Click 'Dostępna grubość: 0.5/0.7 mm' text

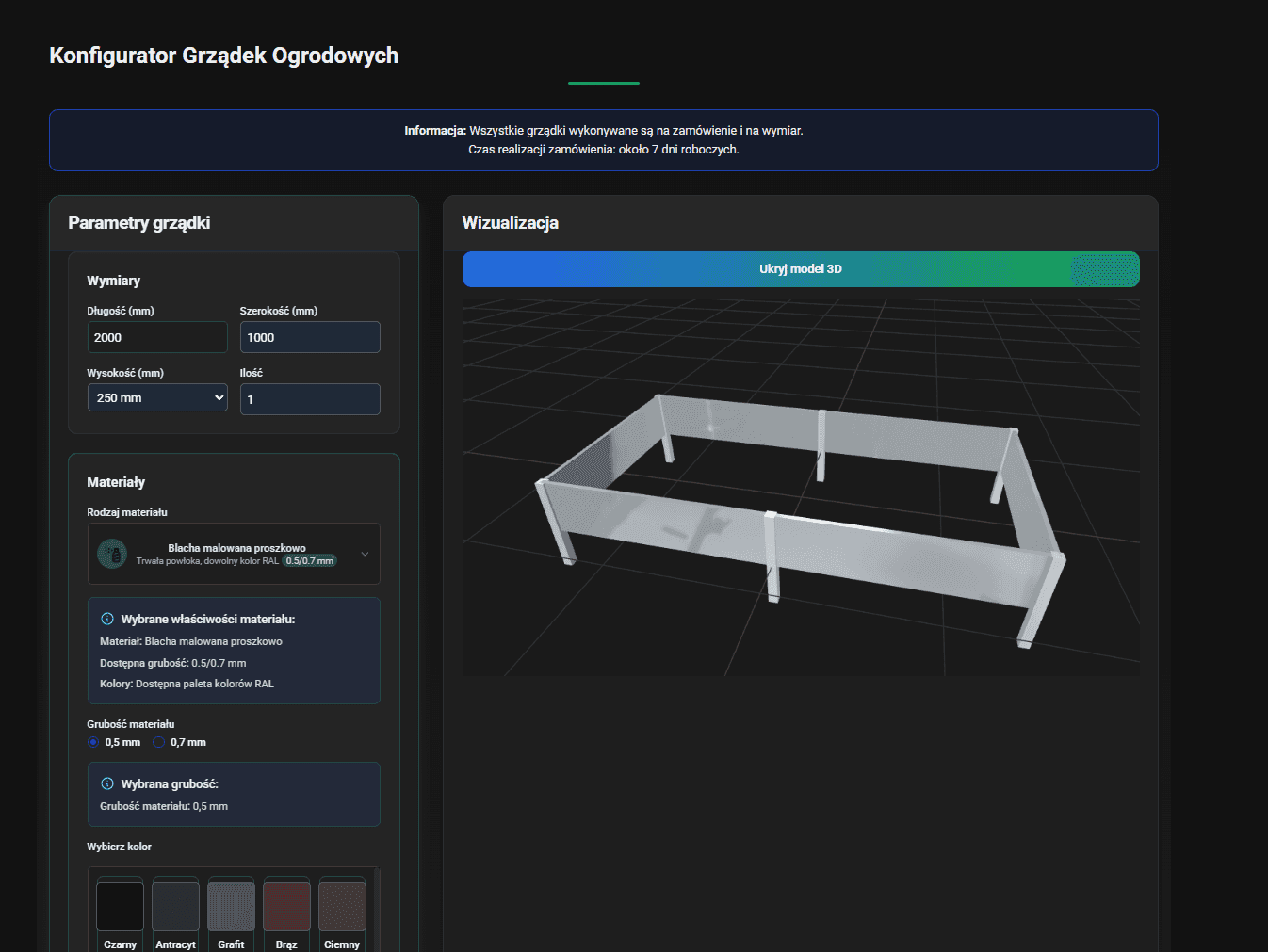click(x=173, y=663)
